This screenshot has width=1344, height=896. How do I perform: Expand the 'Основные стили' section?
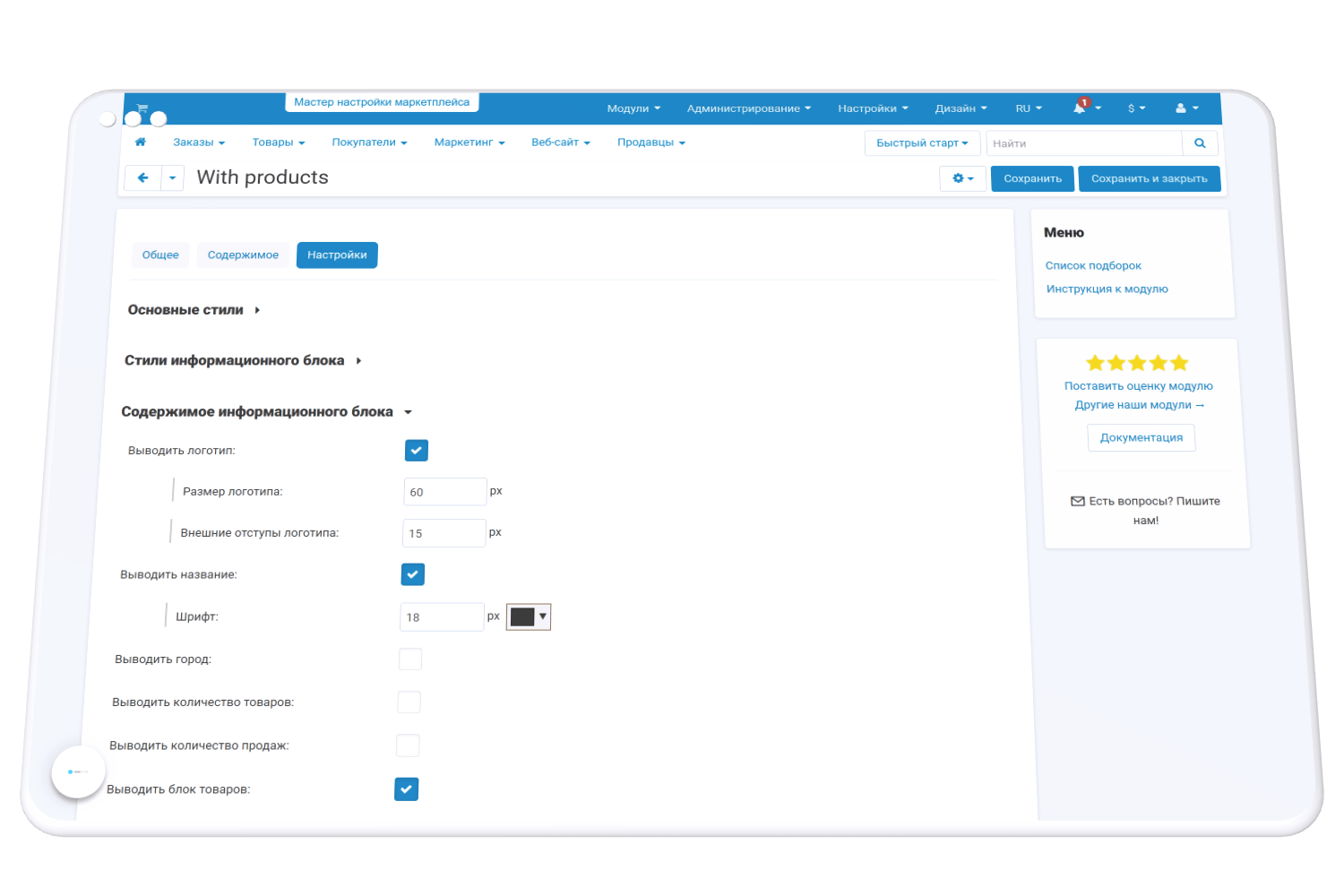194,310
